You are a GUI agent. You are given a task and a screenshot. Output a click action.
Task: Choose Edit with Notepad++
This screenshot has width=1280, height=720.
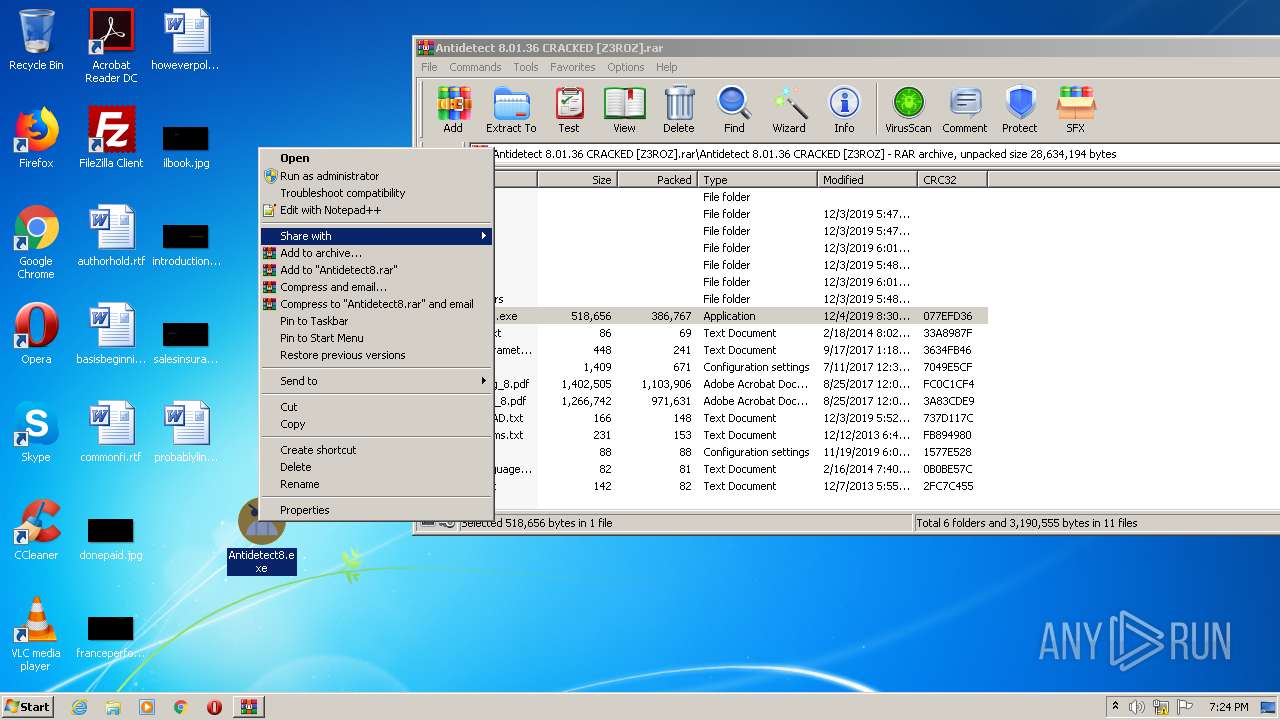[376, 210]
